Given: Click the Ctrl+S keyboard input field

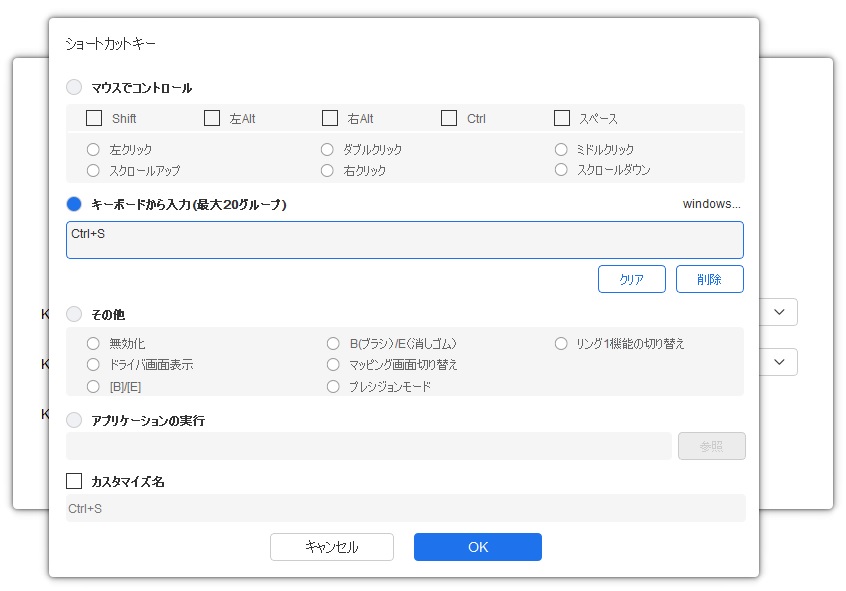Looking at the screenshot, I should (404, 240).
